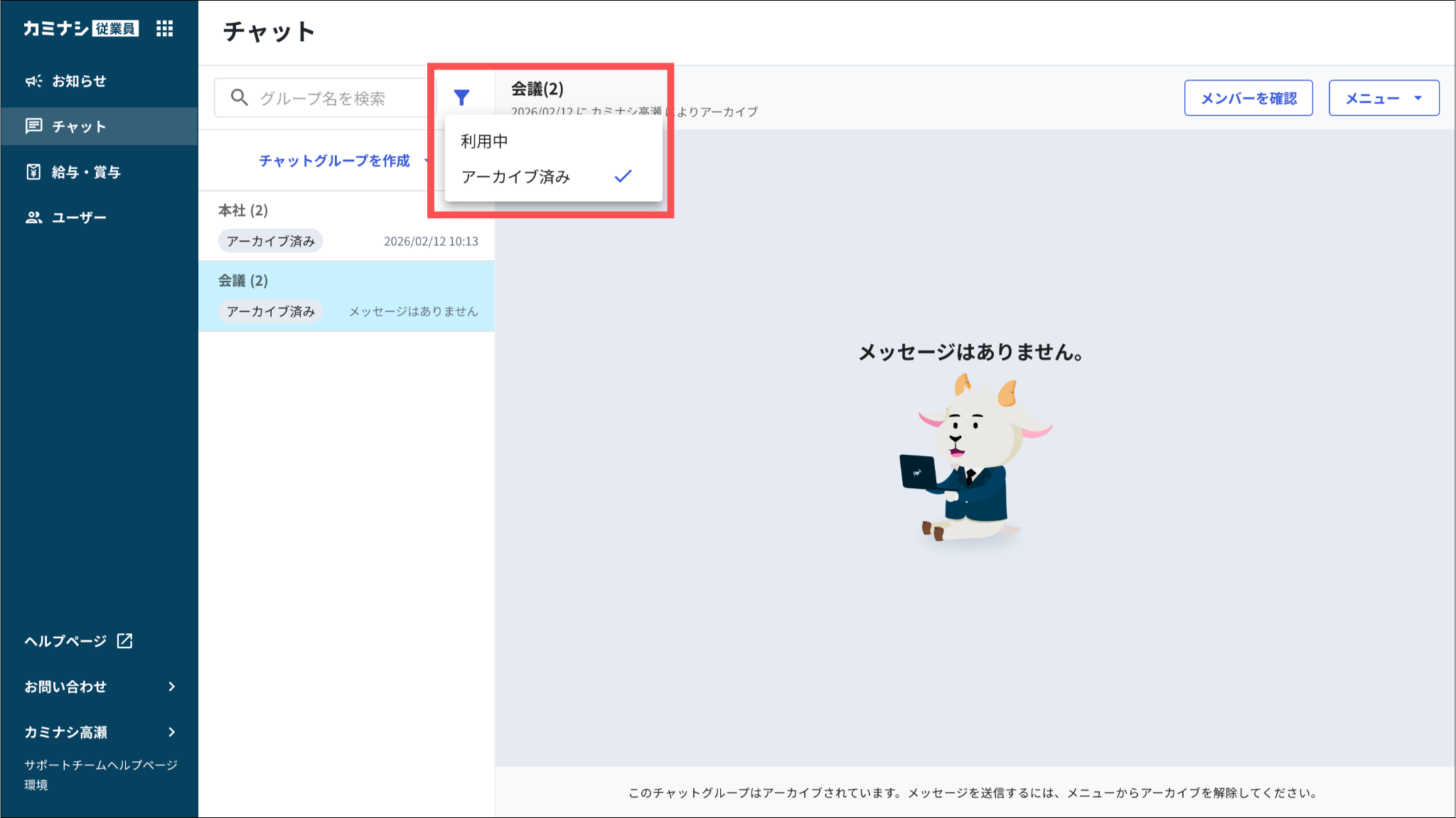The image size is (1456, 818).
Task: Toggle the アーカイブ済み checked filter option
Action: pyautogui.click(x=516, y=177)
